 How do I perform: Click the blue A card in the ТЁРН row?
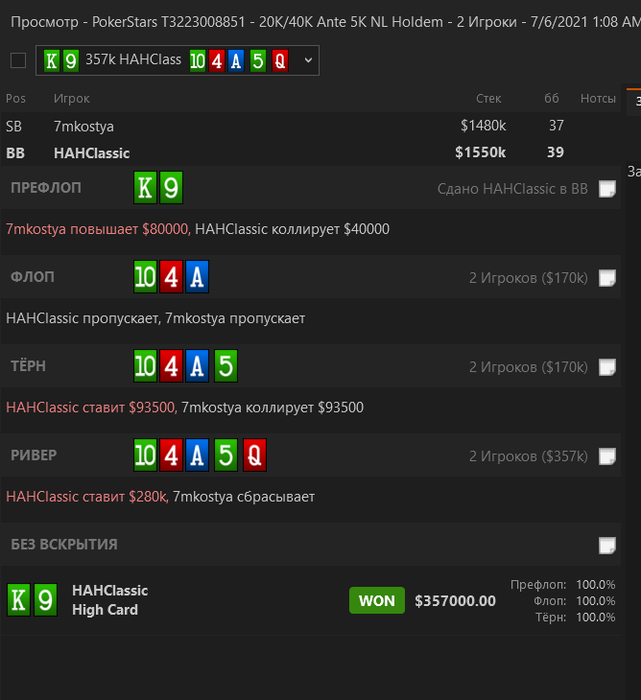[197, 366]
